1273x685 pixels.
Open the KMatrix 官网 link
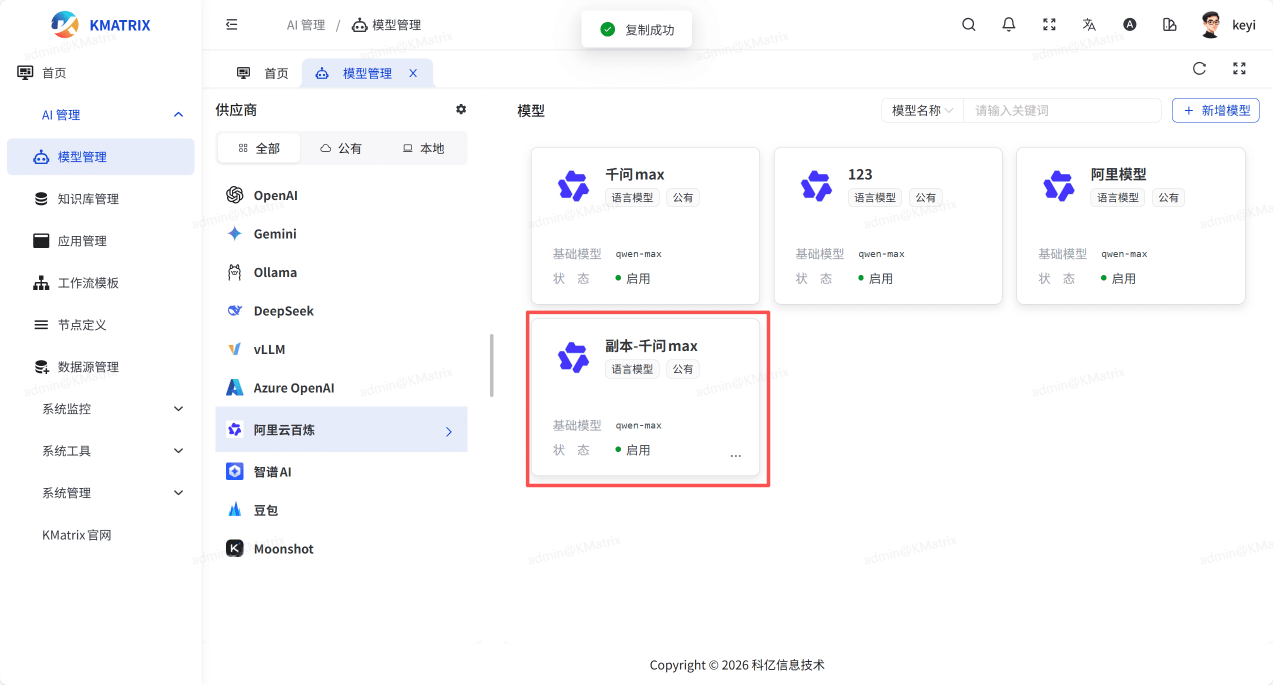(x=77, y=535)
